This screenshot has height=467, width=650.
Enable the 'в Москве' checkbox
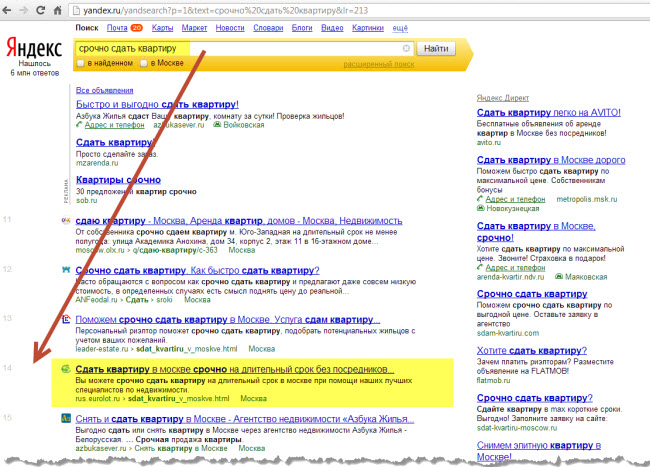pyautogui.click(x=144, y=63)
